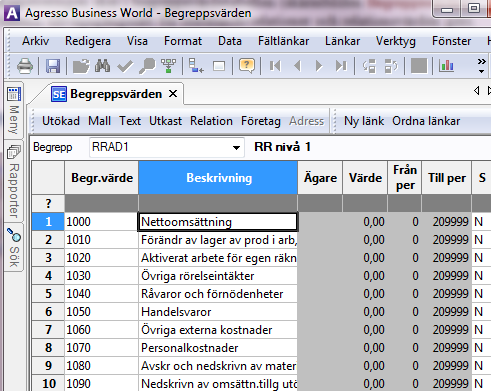Viewport: 491px width, 391px height.
Task: Click the 1030 value cell
Action: click(101, 276)
